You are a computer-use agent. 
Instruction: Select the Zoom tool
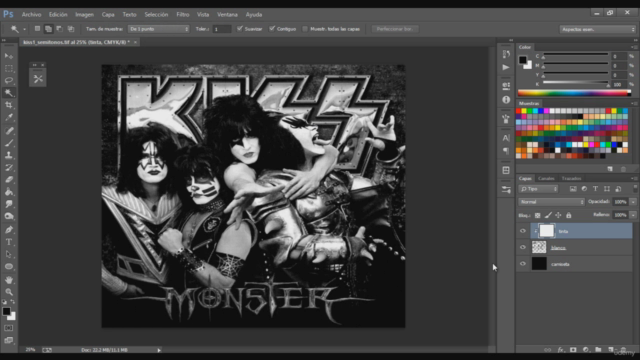(9, 292)
